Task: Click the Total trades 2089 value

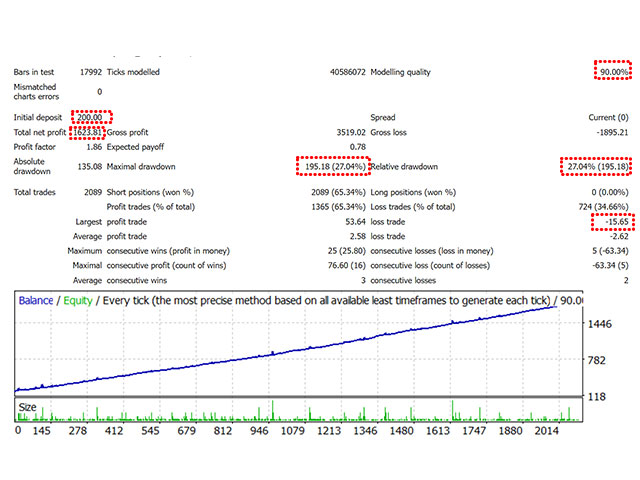Action: 88,191
